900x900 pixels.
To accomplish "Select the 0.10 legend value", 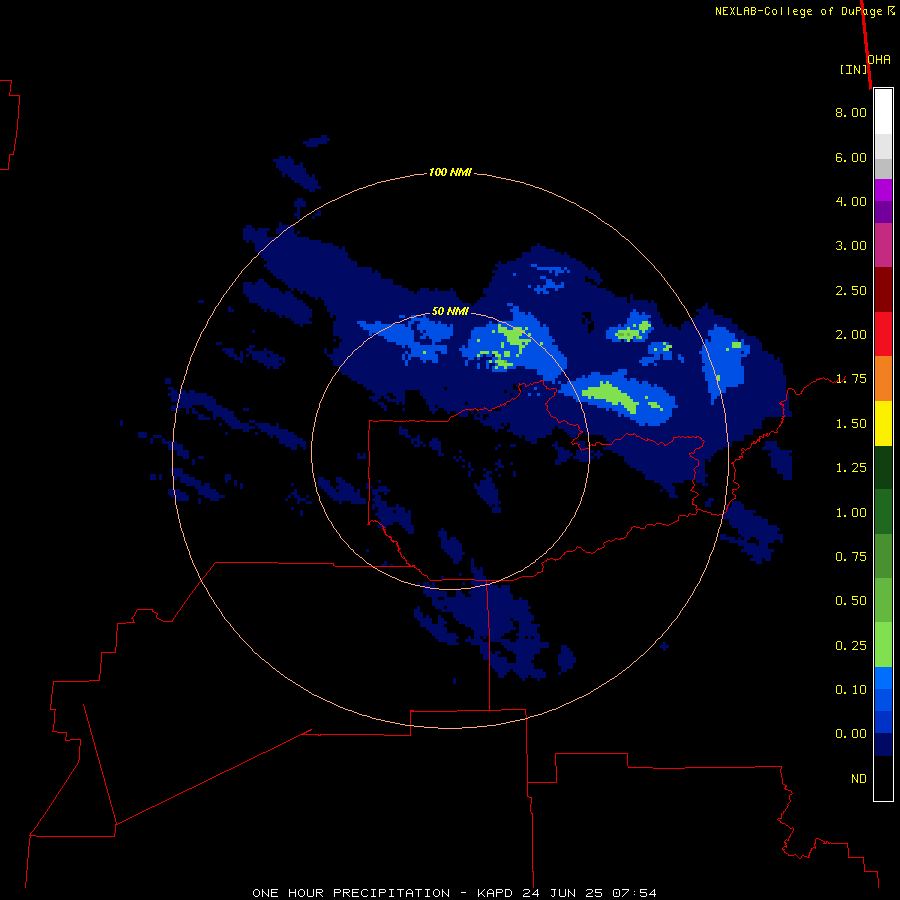I will coord(851,690).
